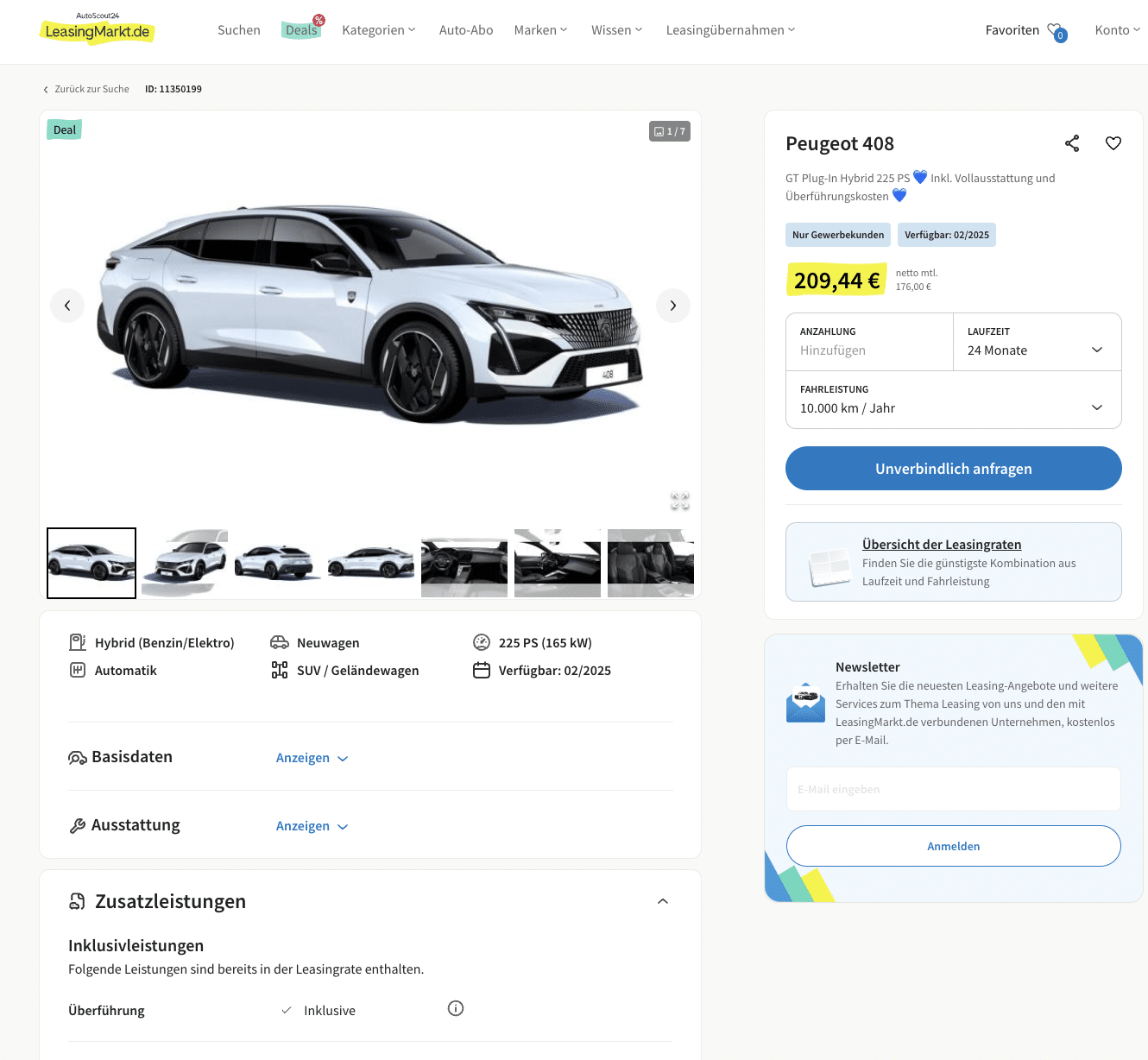Click the Deal badge on image
Viewport: 1148px width, 1060px height.
pyautogui.click(x=64, y=129)
